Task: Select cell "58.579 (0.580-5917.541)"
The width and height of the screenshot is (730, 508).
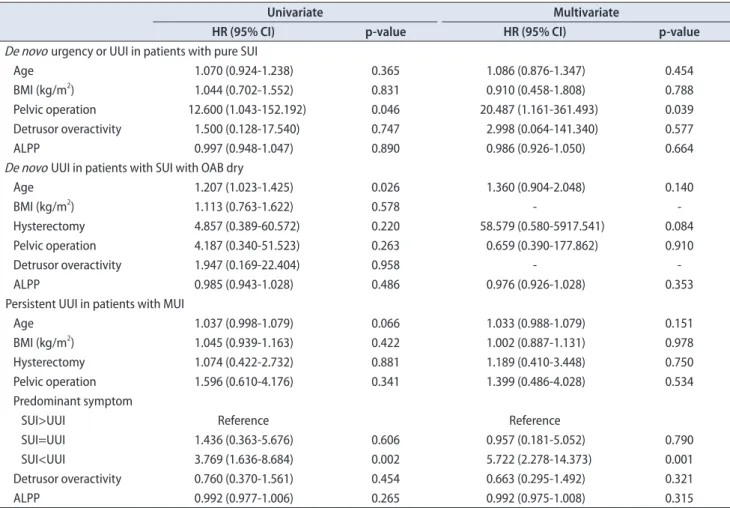Action: [542, 226]
